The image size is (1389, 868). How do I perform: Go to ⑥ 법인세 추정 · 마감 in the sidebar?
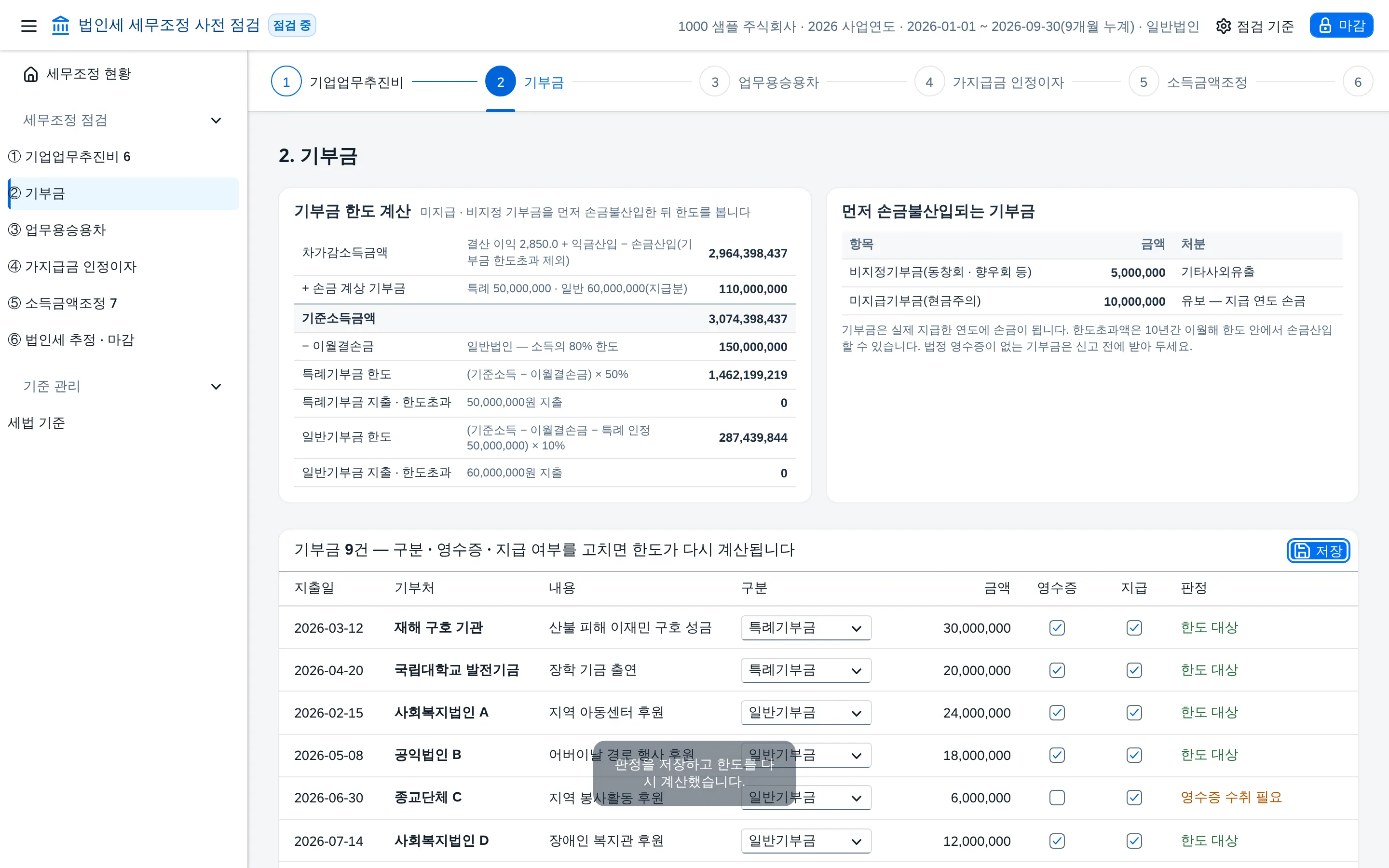coord(123,340)
